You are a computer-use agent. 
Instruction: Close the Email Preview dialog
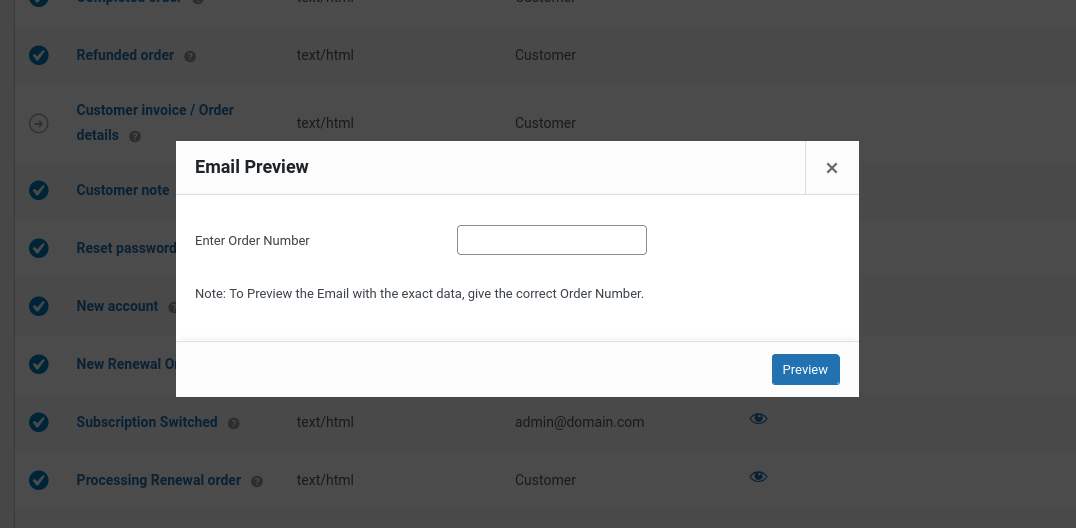831,168
